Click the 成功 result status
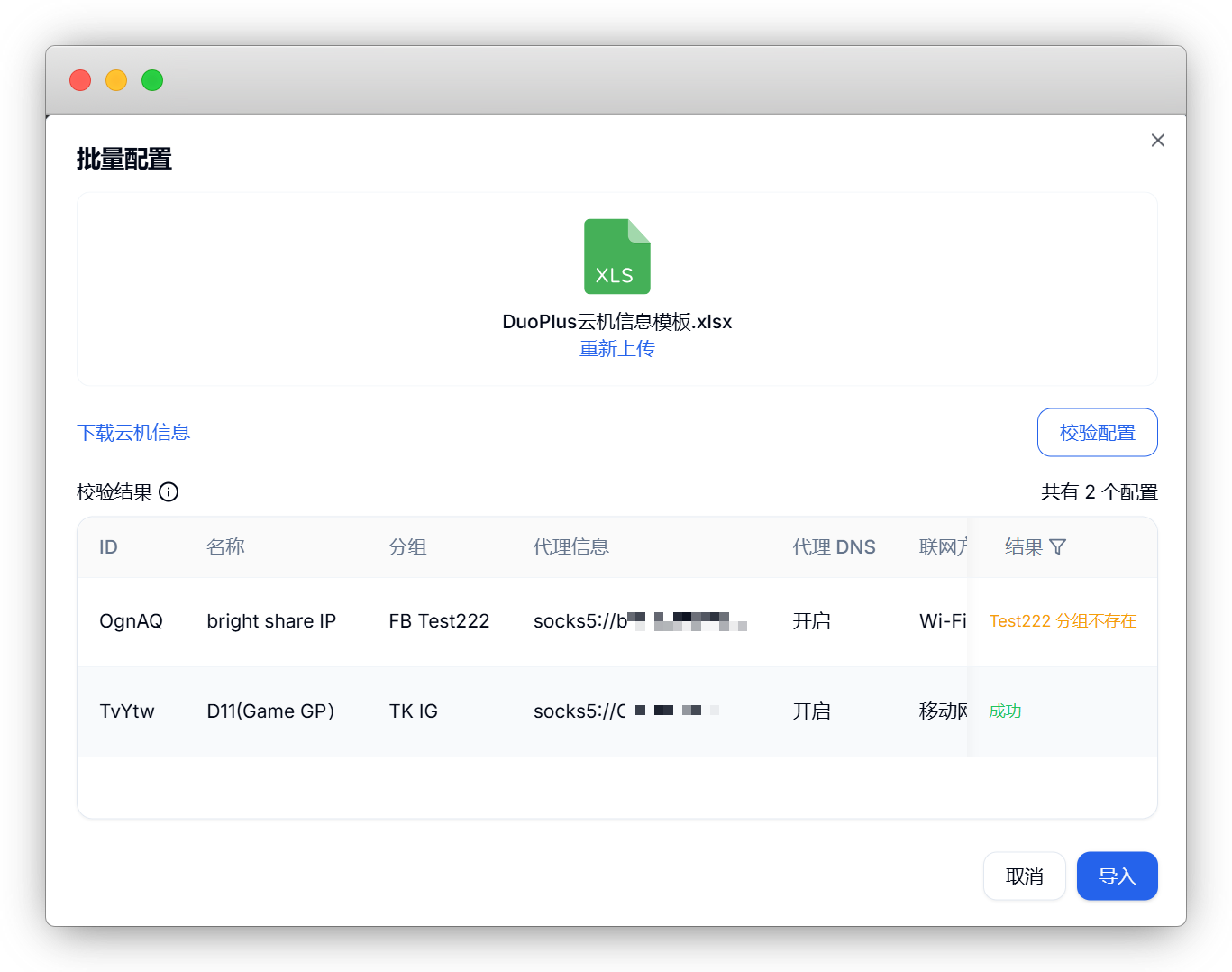 coord(1005,711)
